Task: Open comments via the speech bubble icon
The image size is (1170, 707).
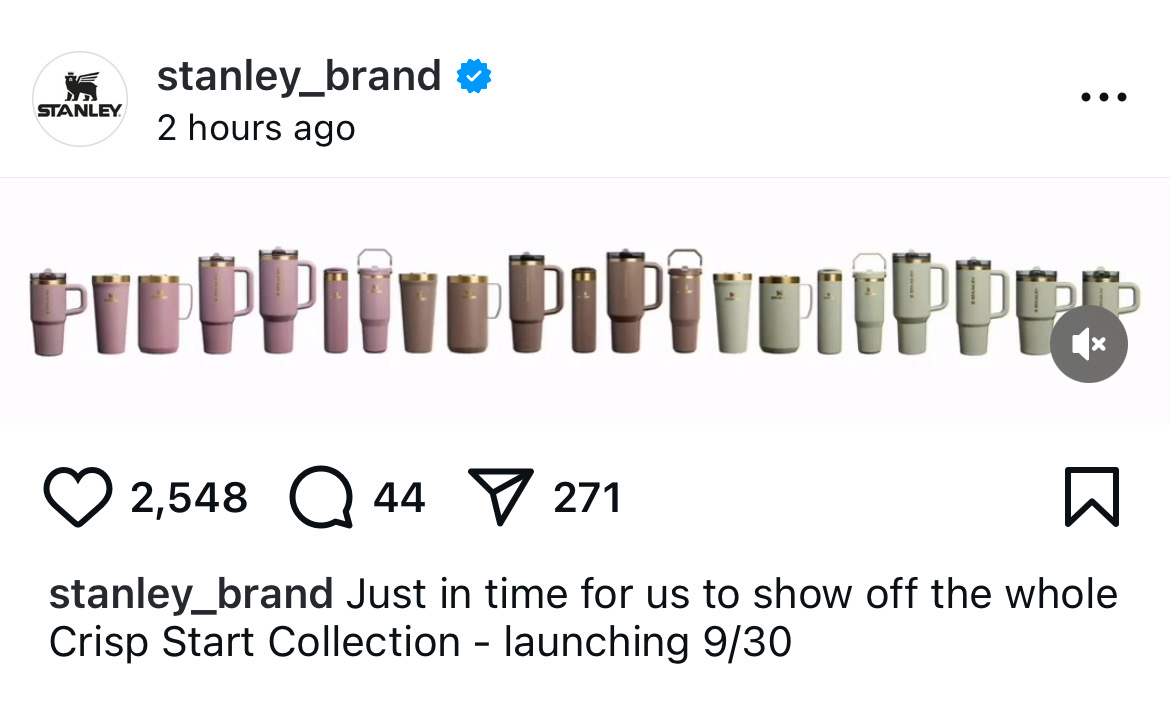Action: point(321,497)
